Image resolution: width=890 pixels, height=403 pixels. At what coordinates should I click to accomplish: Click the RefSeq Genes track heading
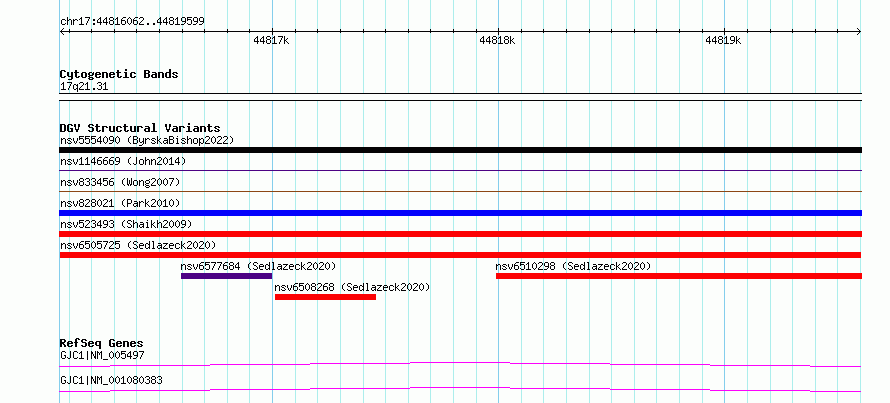tap(102, 343)
